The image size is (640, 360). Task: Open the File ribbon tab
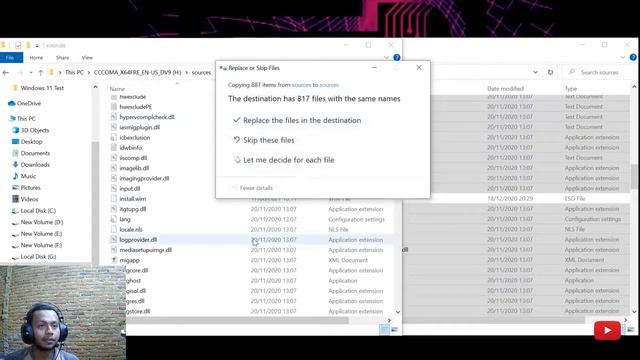(10, 58)
